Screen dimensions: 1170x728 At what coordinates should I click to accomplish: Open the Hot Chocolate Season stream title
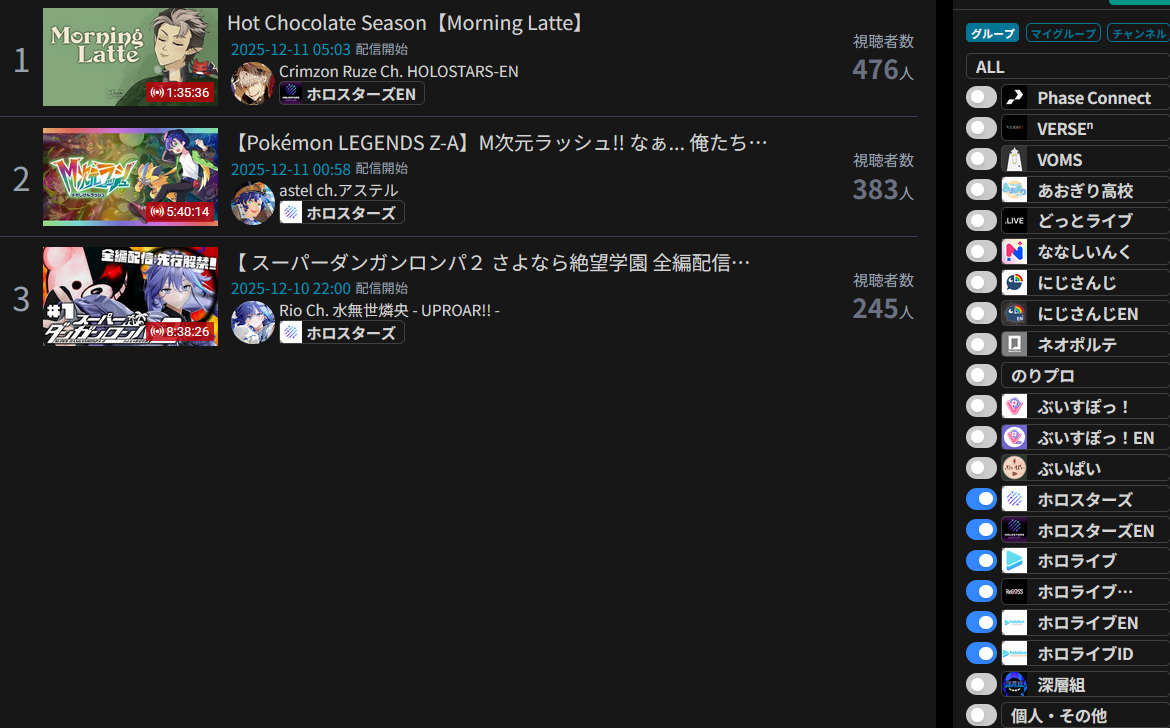(407, 23)
